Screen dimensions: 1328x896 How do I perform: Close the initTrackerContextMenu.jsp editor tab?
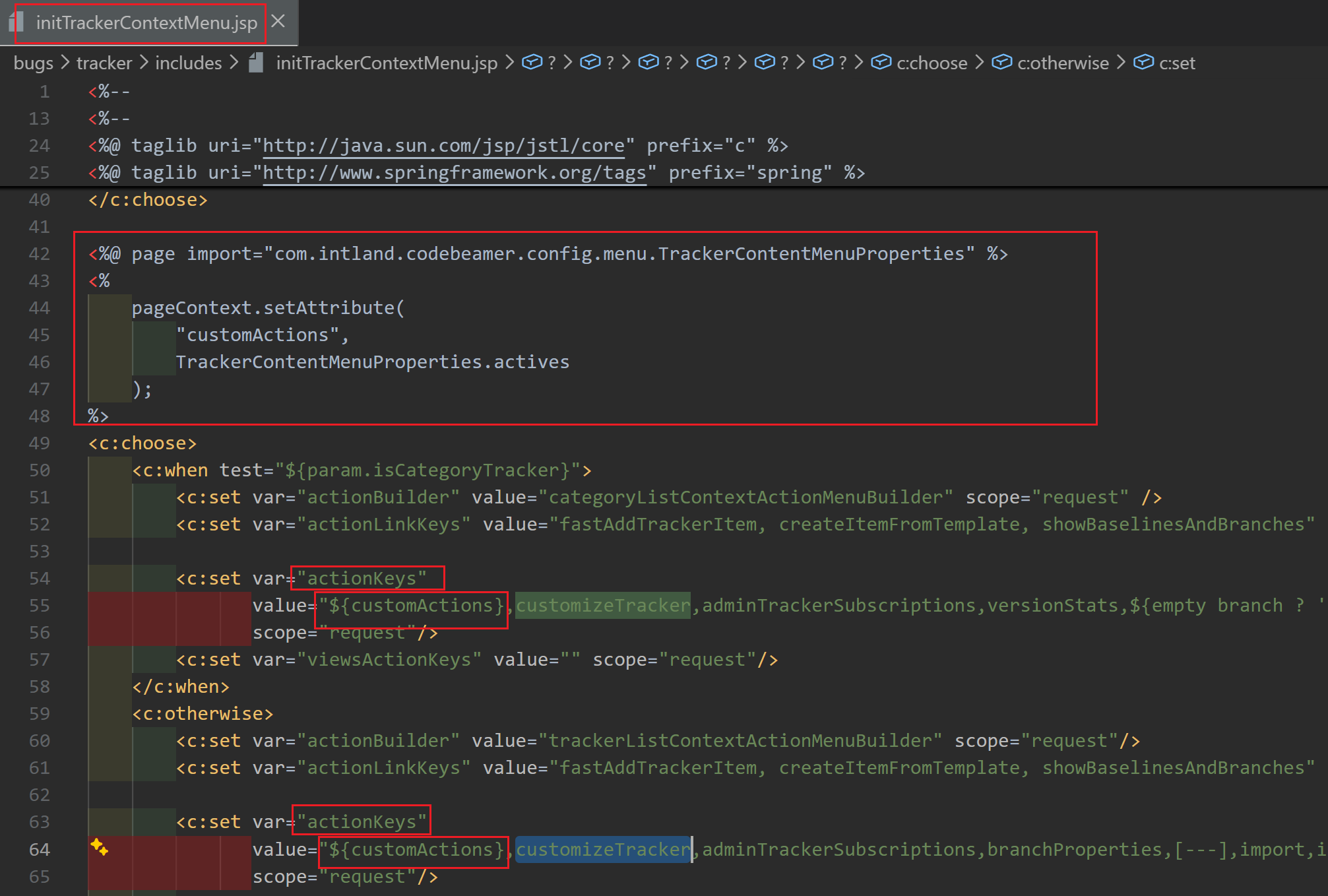278,21
